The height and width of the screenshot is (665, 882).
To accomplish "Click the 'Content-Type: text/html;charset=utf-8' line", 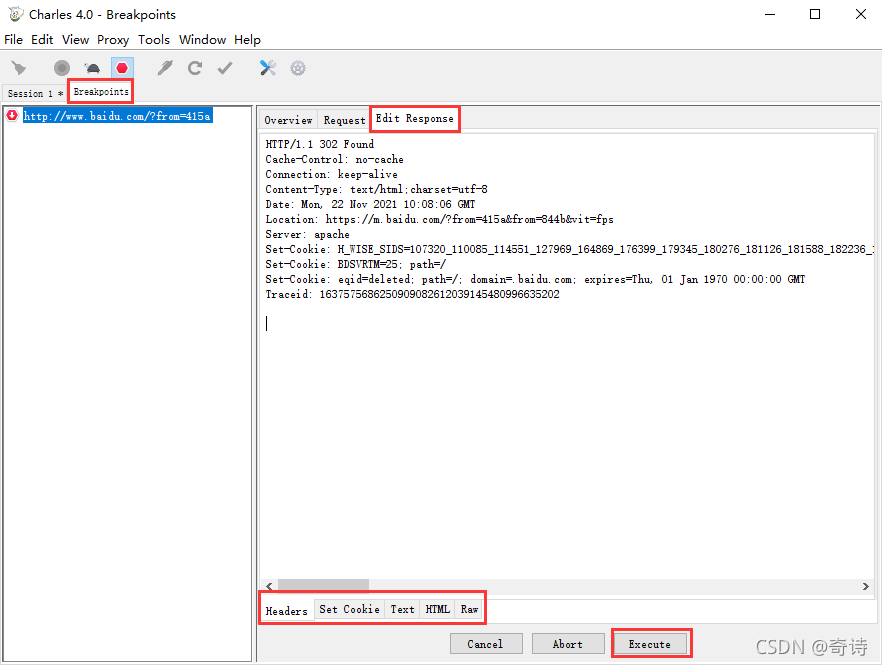I will 376,190.
